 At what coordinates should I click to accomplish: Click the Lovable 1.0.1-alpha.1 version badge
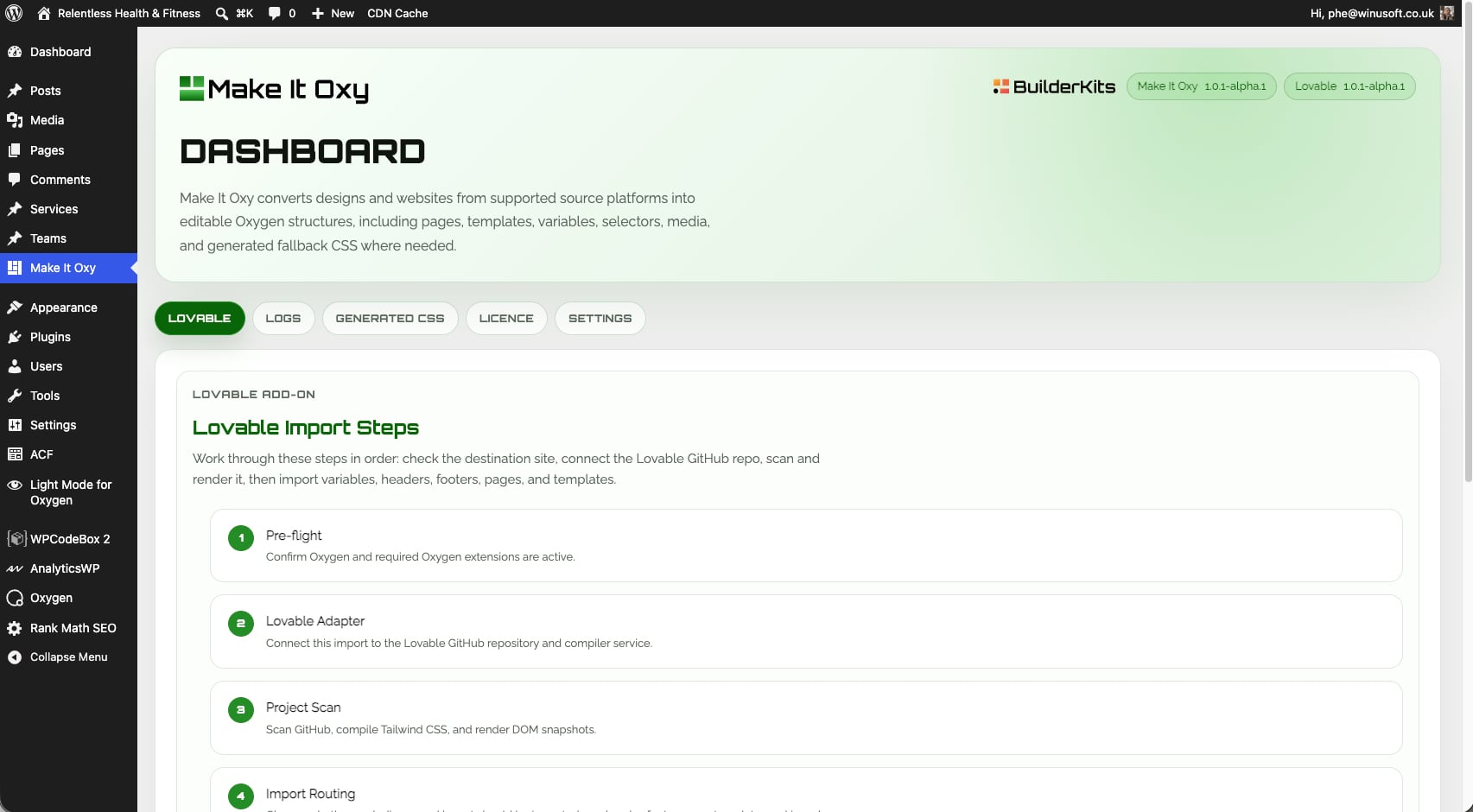click(x=1349, y=86)
